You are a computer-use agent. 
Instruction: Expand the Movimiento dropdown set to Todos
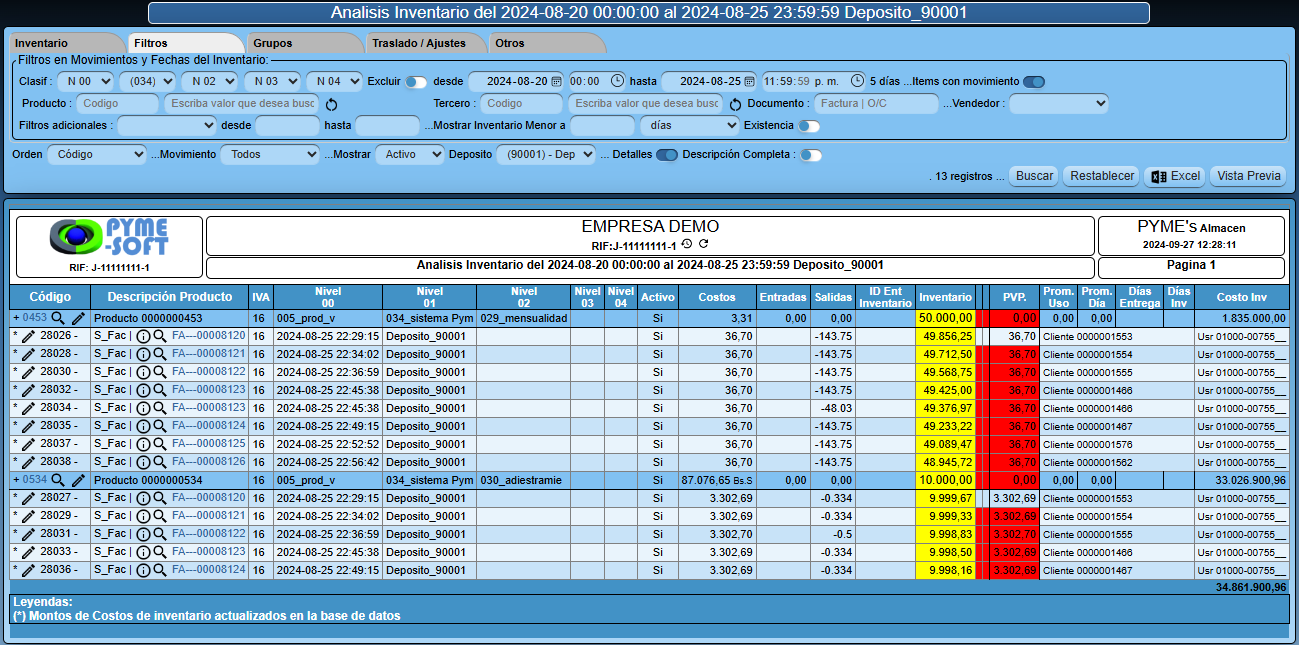tap(269, 155)
